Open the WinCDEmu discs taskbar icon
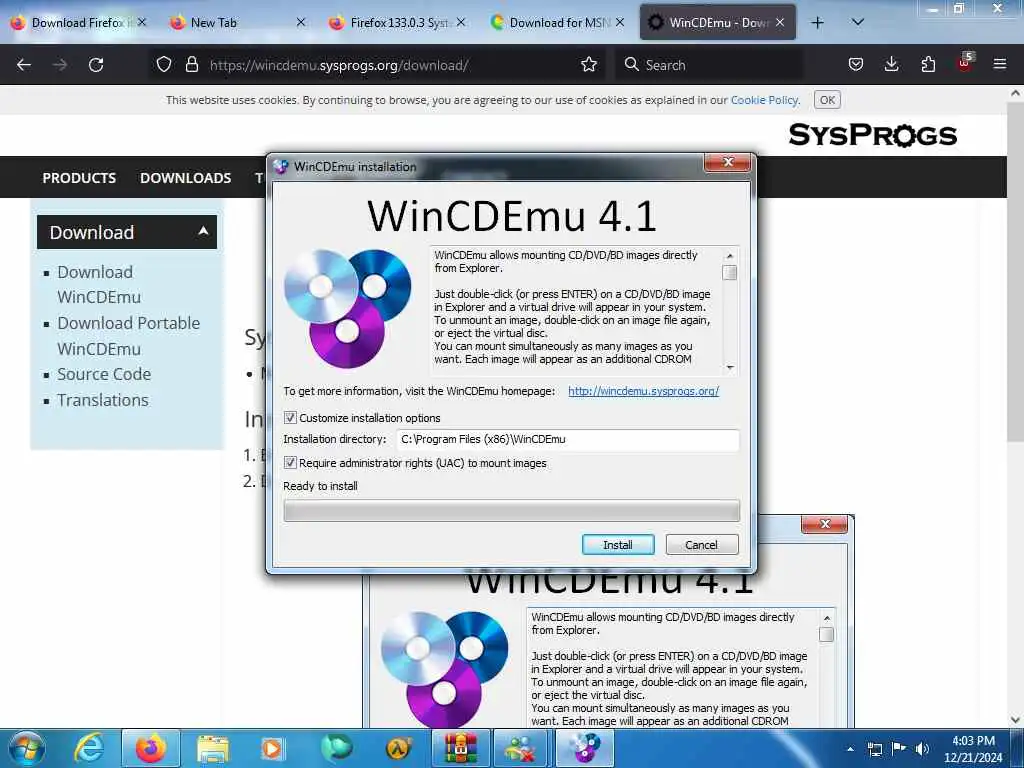 (585, 748)
